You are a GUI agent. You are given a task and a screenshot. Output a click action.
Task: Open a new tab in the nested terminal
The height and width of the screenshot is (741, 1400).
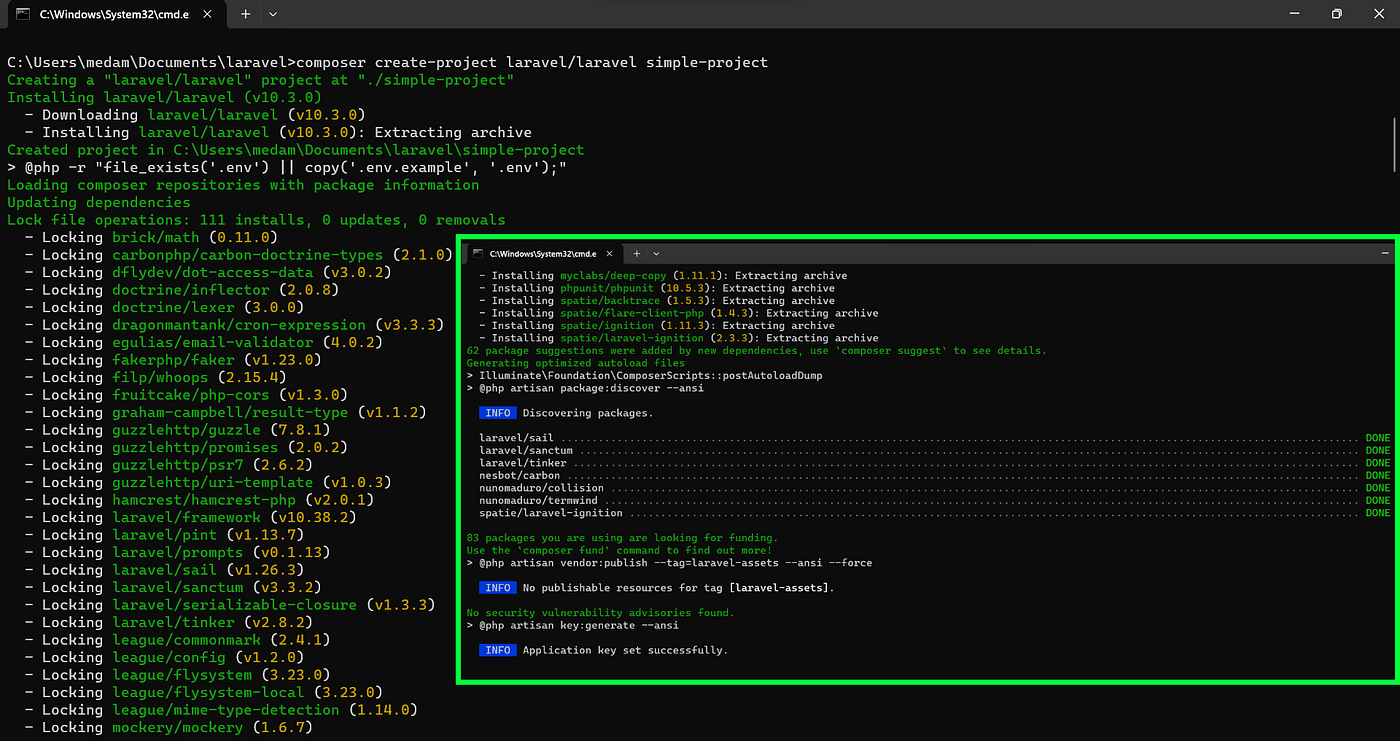635,254
